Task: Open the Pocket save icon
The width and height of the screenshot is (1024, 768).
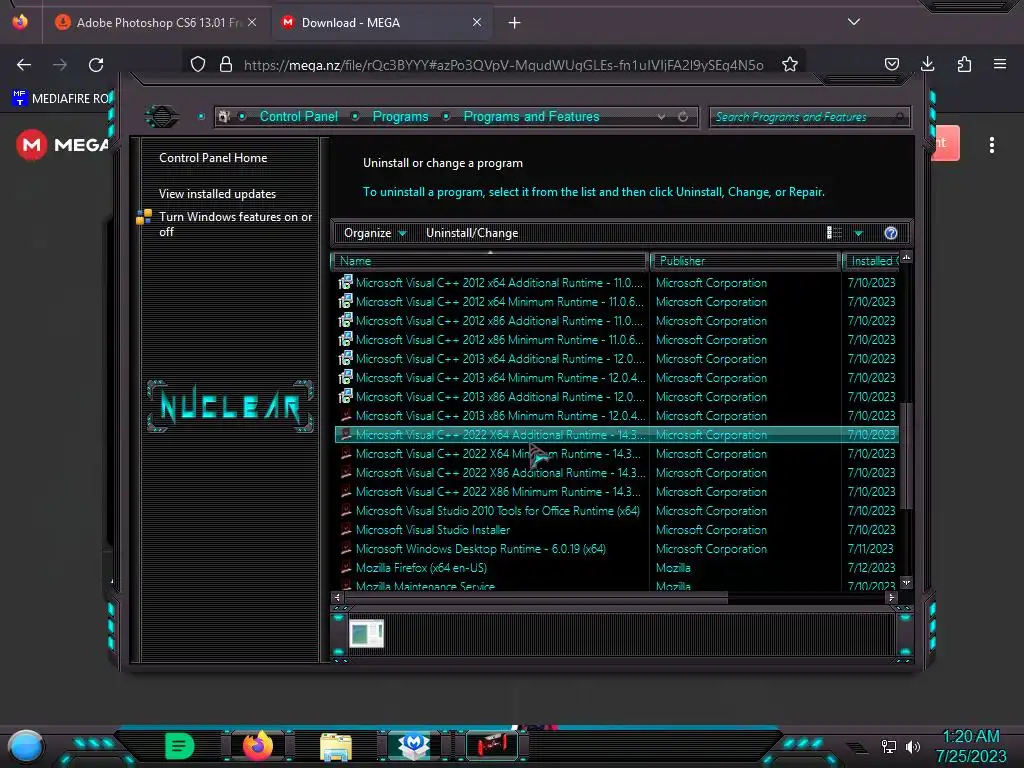Action: click(x=891, y=64)
